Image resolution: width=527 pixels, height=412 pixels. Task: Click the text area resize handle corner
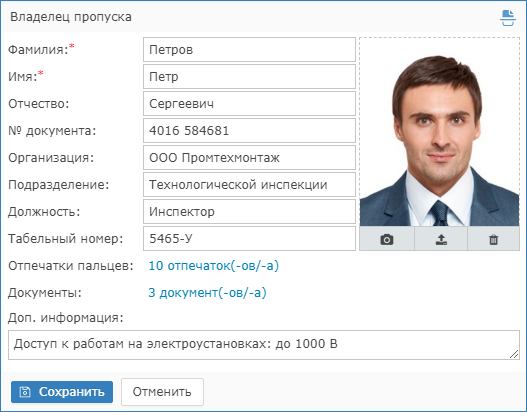[514, 354]
